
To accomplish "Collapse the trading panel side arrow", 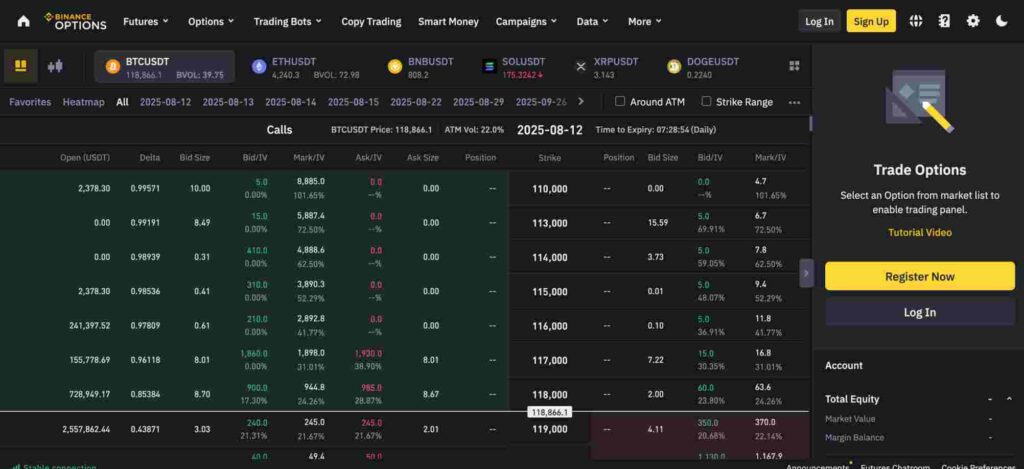I will (x=806, y=273).
